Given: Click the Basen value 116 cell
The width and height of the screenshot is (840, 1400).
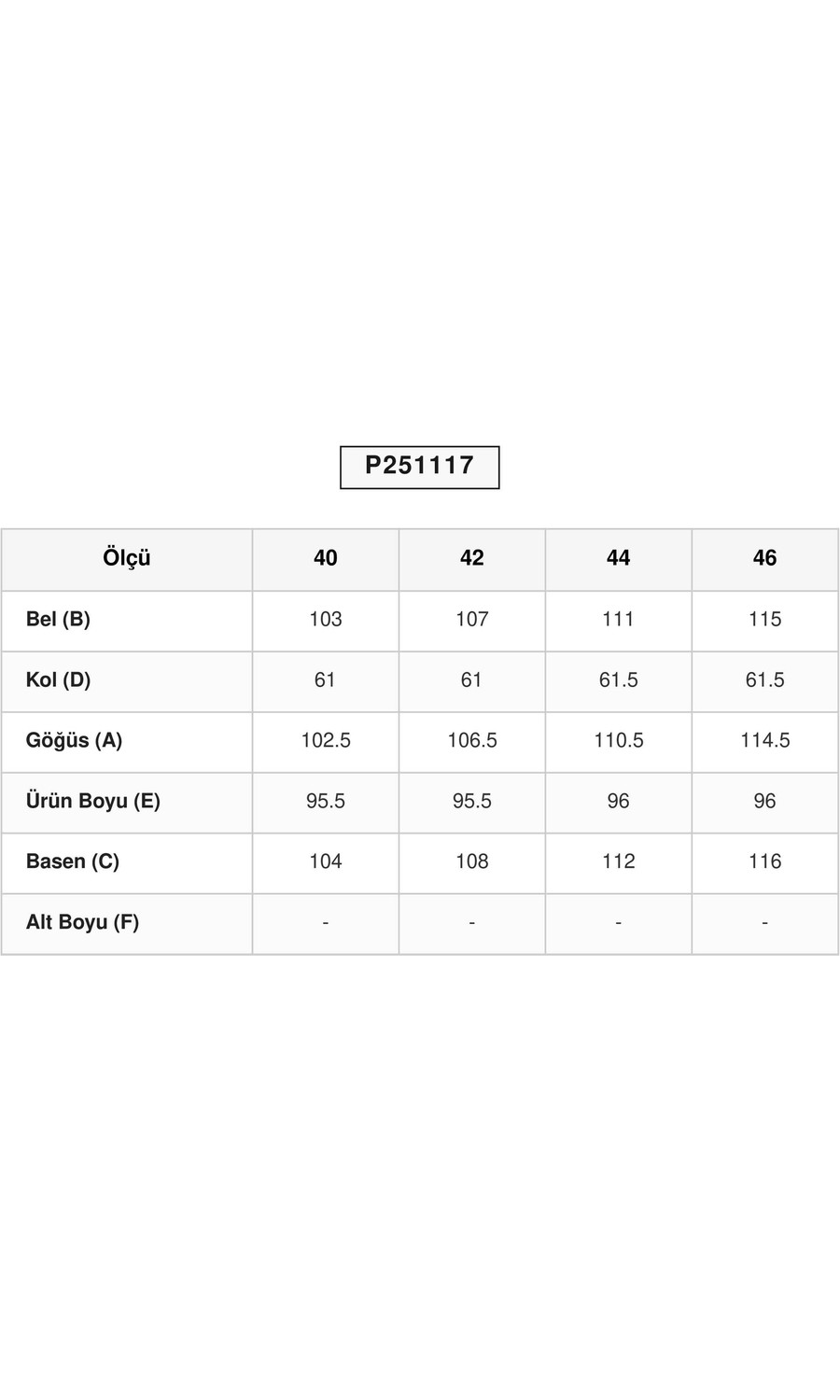Looking at the screenshot, I should [764, 862].
